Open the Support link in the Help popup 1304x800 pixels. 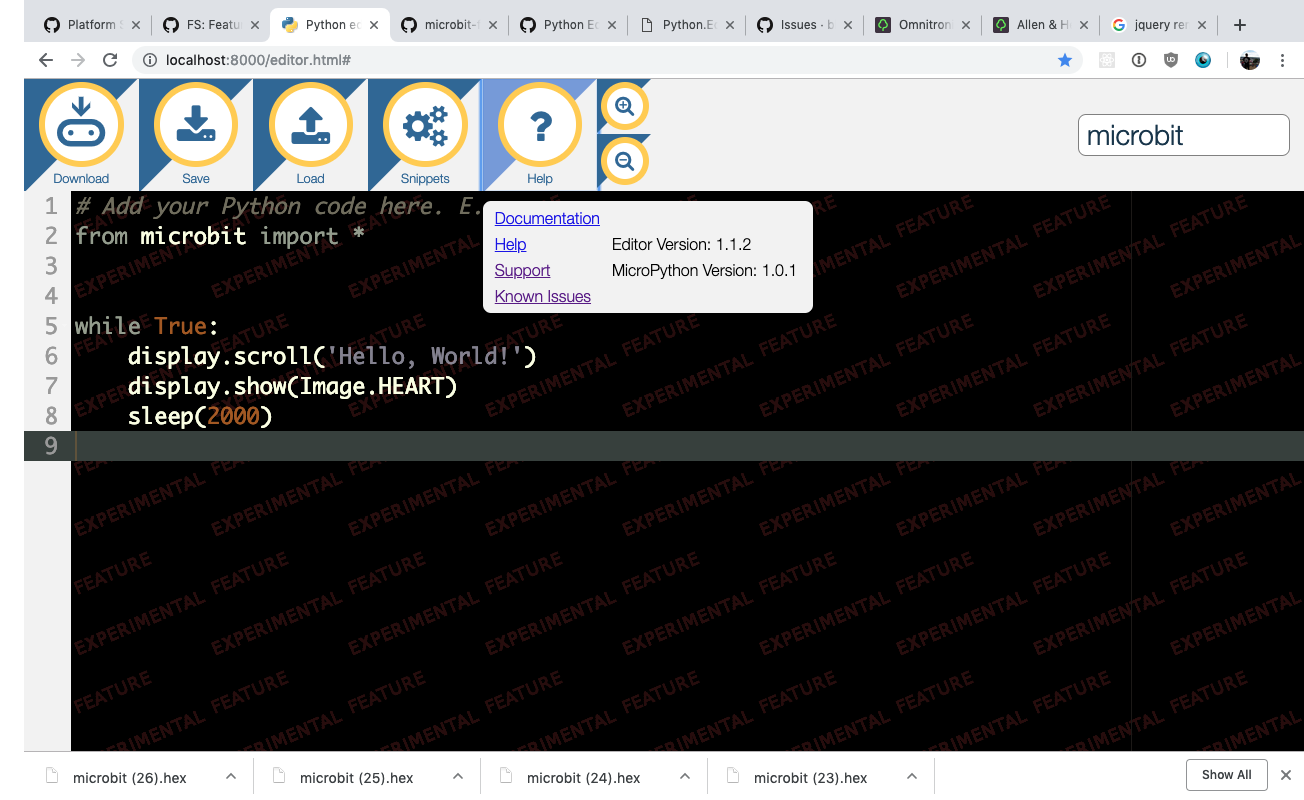[522, 270]
